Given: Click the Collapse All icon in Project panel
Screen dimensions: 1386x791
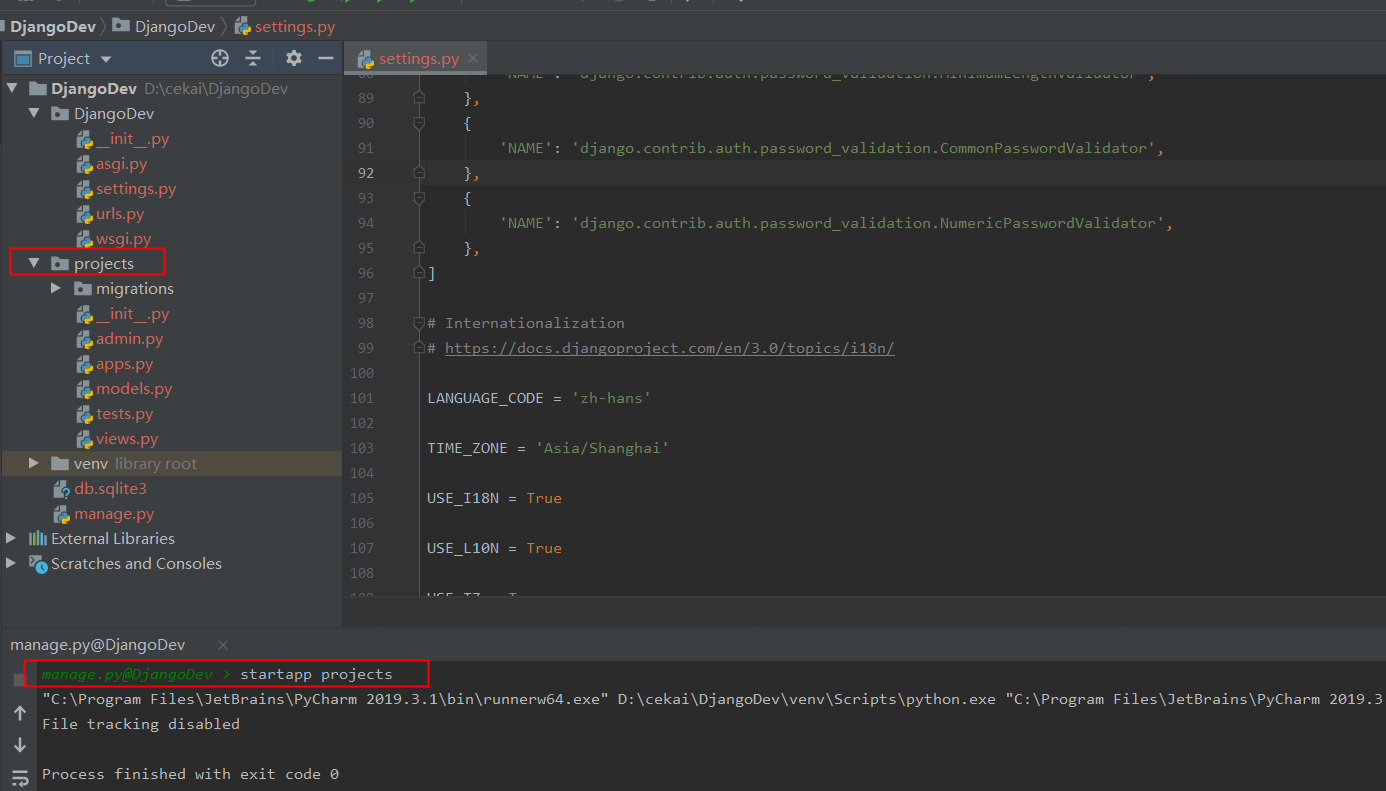Looking at the screenshot, I should point(253,58).
